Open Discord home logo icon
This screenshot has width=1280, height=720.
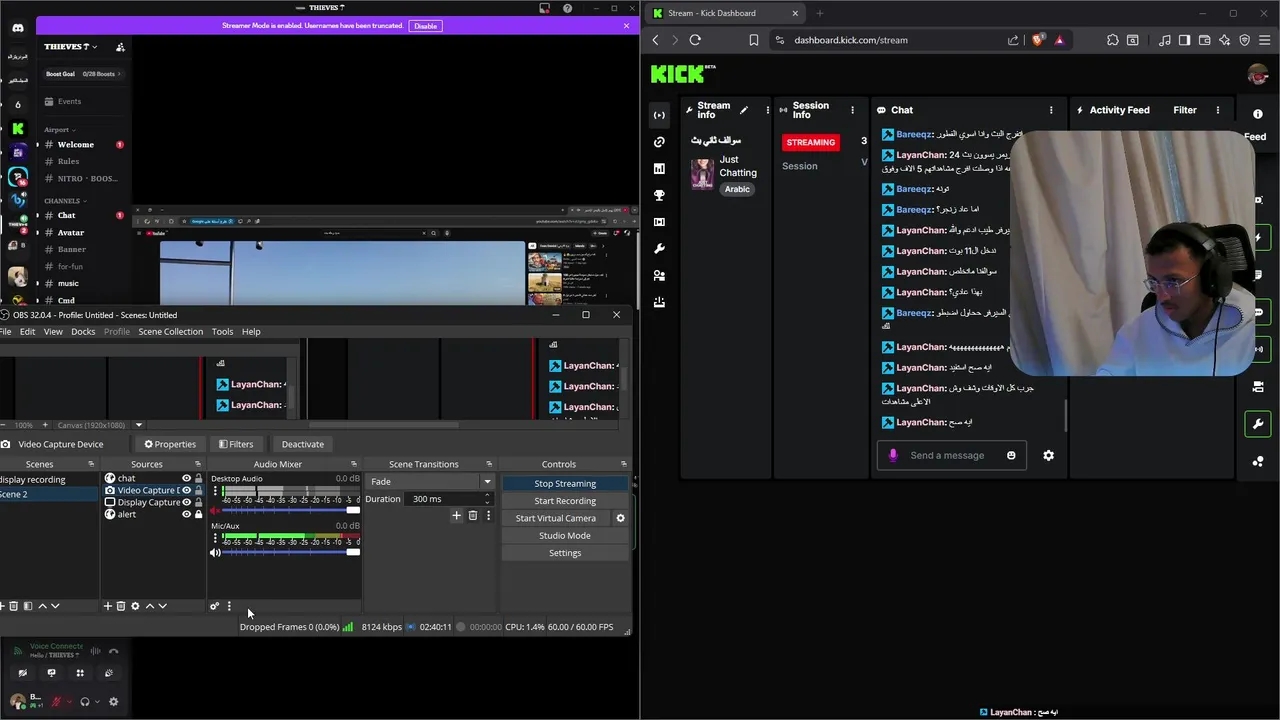18,28
